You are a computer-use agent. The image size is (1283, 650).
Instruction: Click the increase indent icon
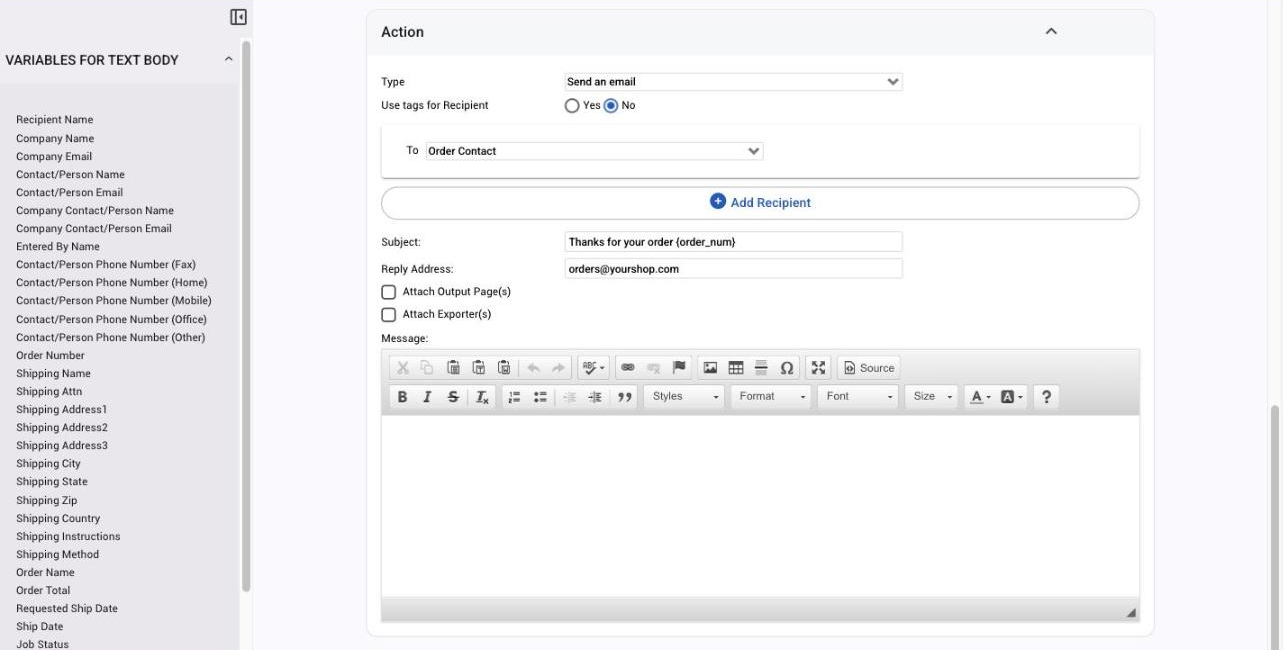(595, 397)
